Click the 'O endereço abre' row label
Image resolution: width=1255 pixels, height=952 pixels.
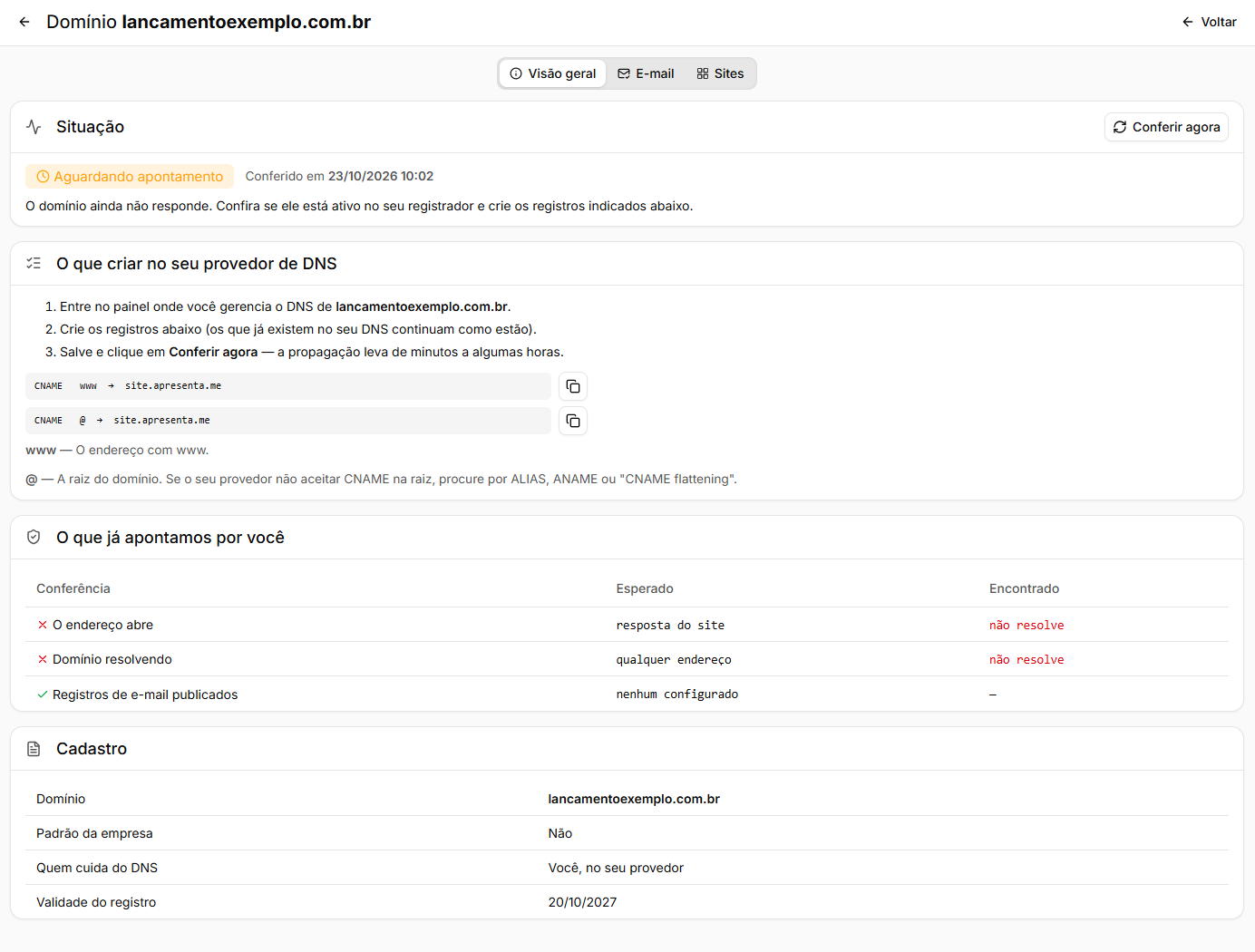click(x=102, y=625)
